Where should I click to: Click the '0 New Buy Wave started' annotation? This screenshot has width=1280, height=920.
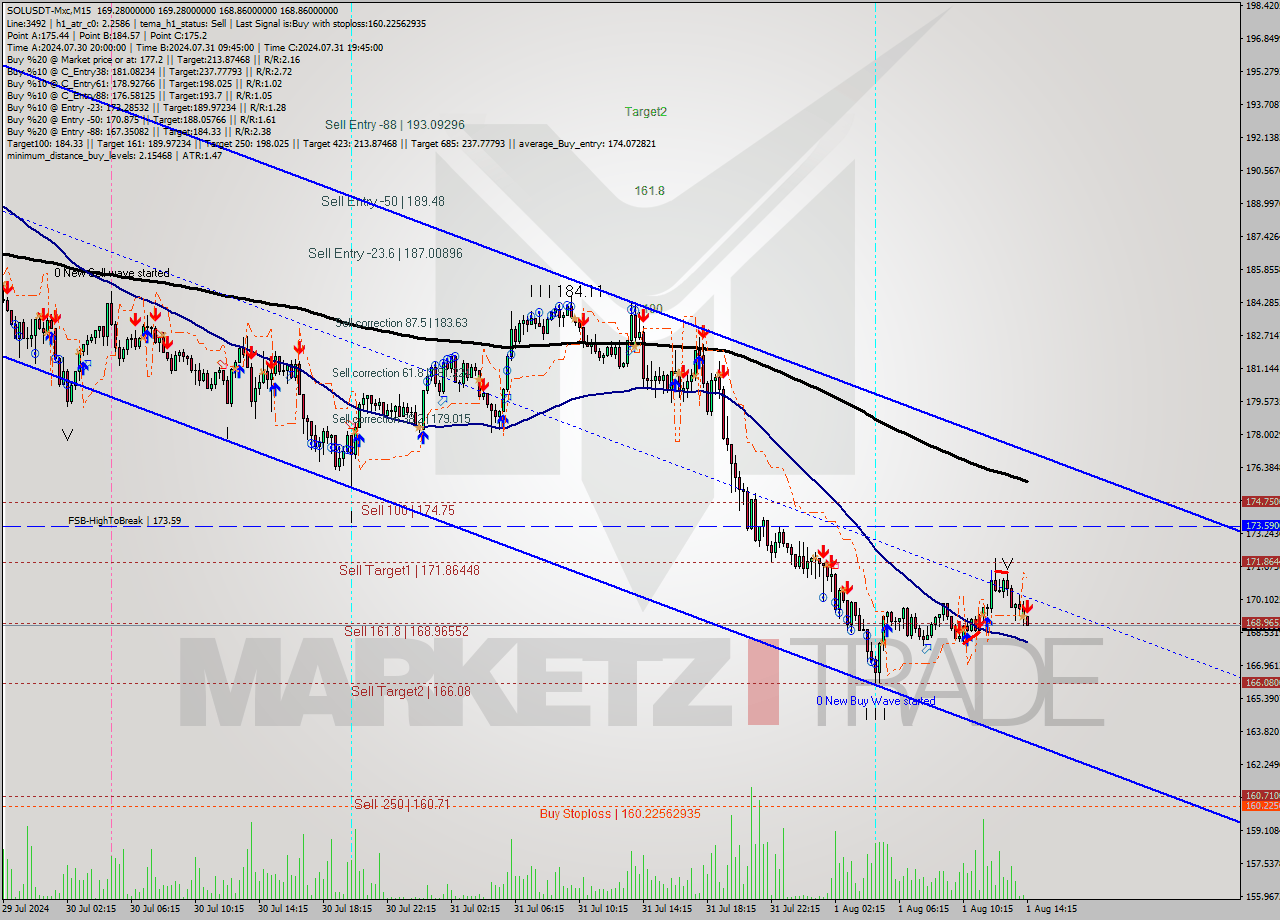tap(875, 701)
